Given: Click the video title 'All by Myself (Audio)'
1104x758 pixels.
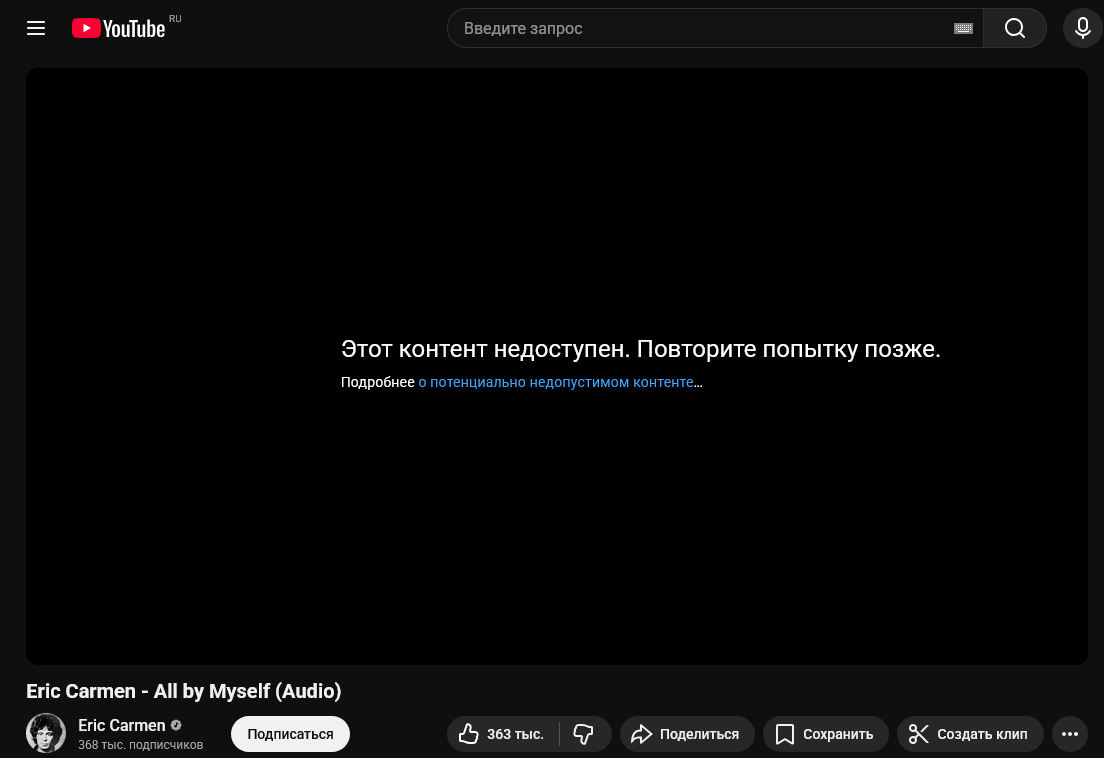Looking at the screenshot, I should [183, 691].
